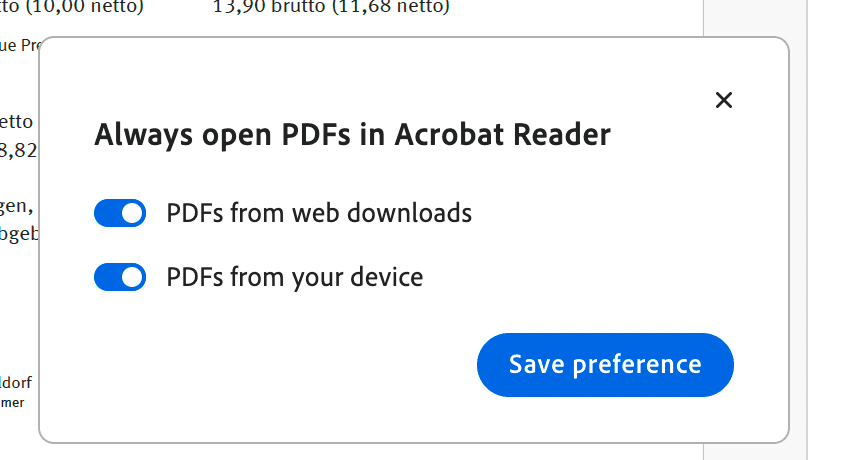The height and width of the screenshot is (460, 846).
Task: Click the partially hidden "ldorf" text
Action: click(x=17, y=381)
